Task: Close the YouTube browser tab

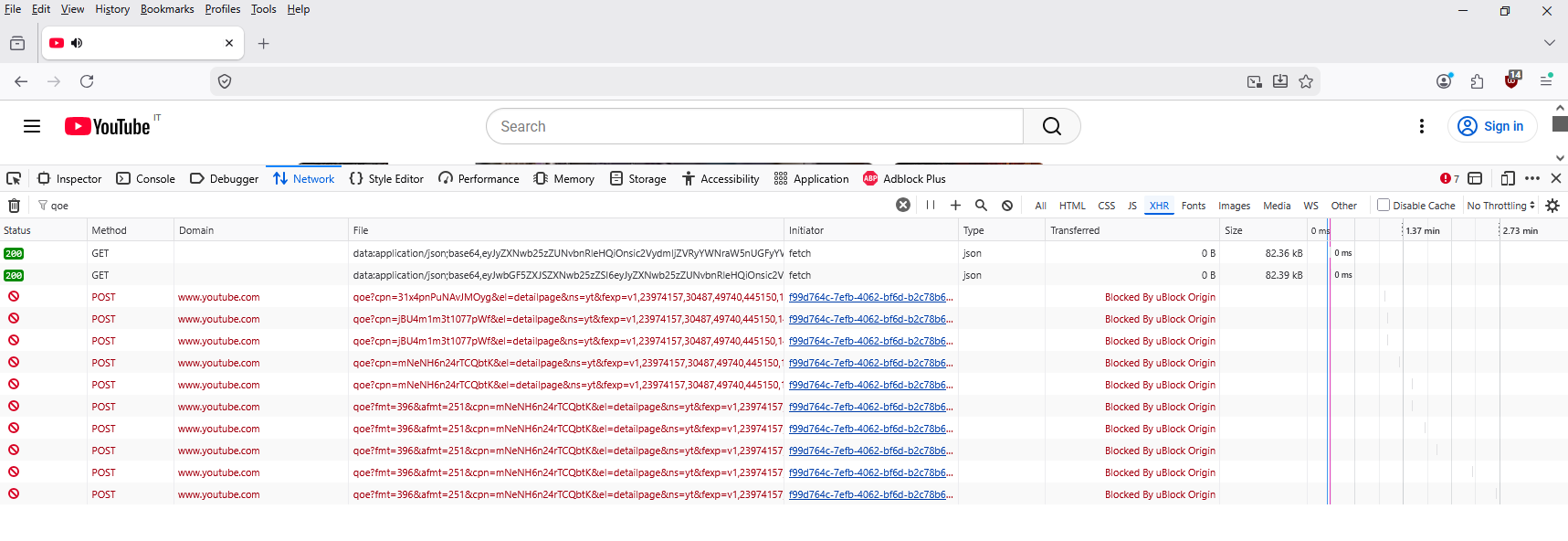Action: click(229, 43)
